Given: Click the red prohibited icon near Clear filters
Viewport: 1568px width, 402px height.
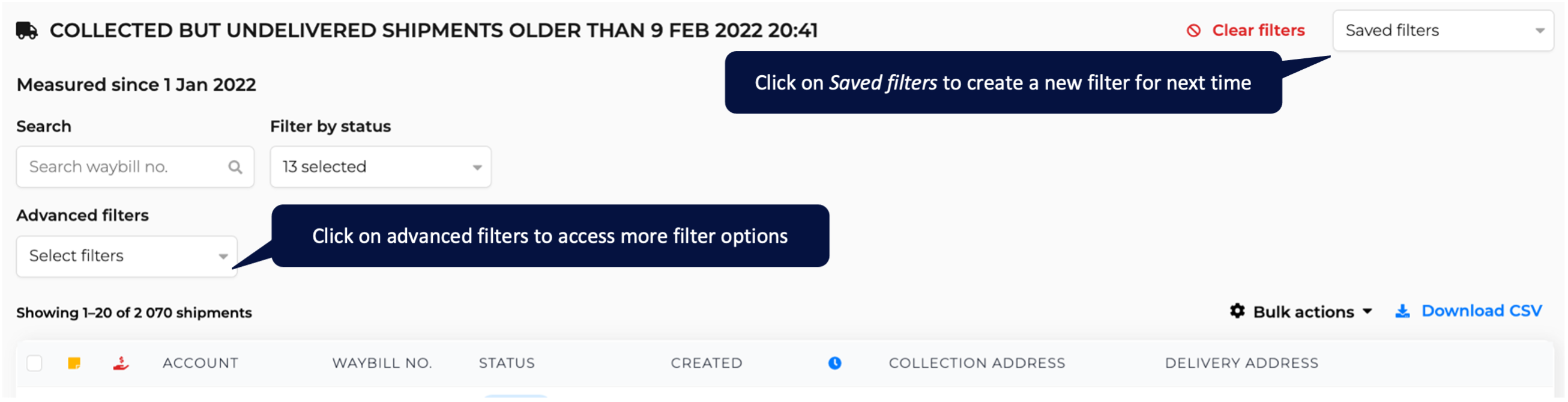Looking at the screenshot, I should tap(1193, 31).
